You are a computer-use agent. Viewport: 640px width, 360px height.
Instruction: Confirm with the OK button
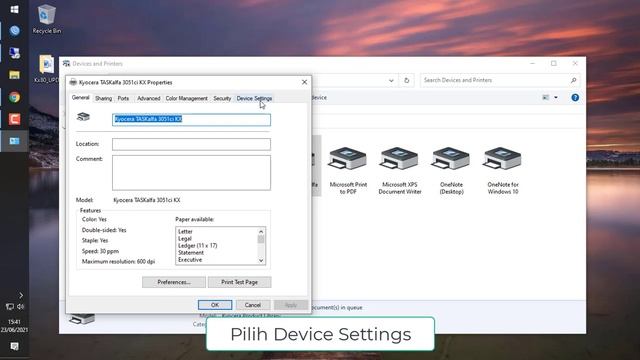click(215, 305)
